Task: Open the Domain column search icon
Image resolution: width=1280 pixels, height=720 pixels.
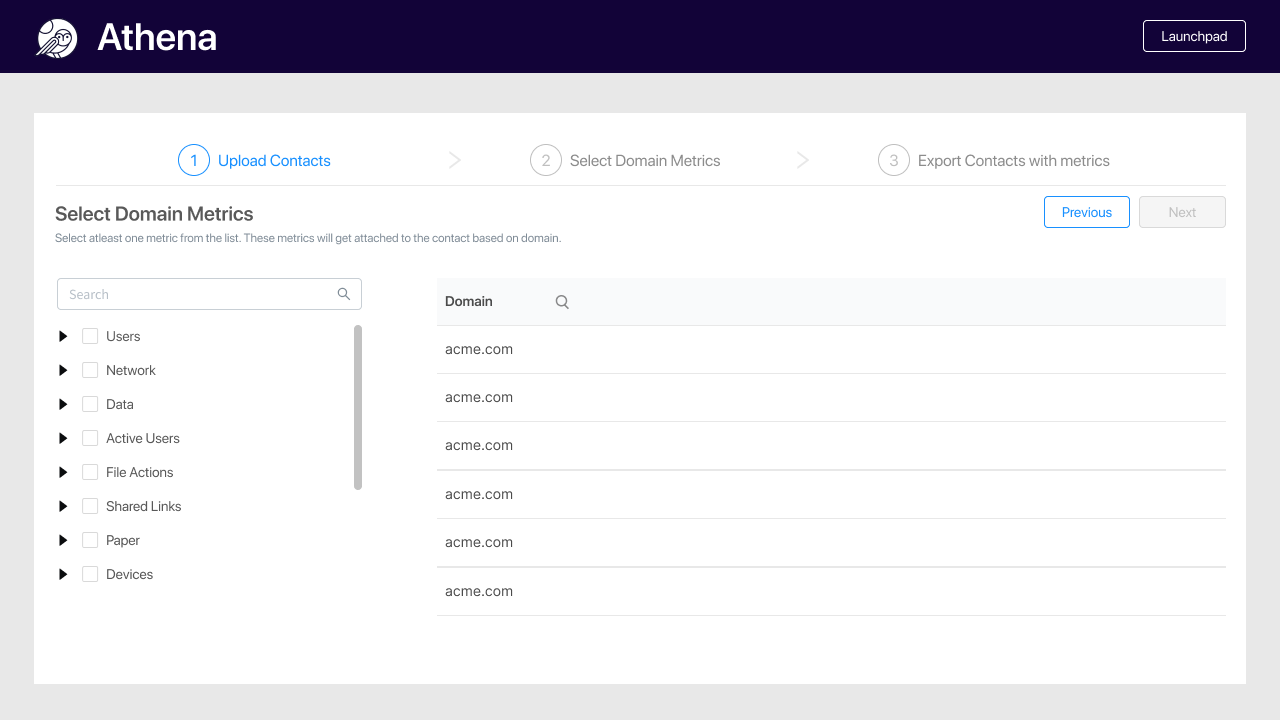Action: click(x=562, y=302)
